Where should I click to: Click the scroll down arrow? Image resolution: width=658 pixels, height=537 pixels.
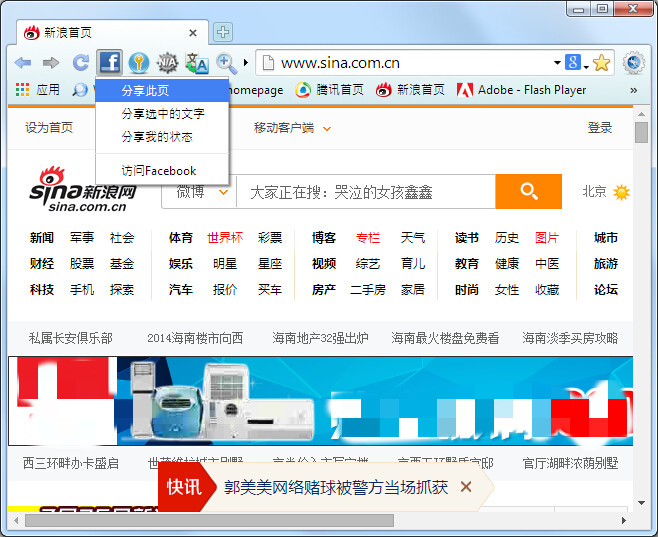(x=641, y=503)
